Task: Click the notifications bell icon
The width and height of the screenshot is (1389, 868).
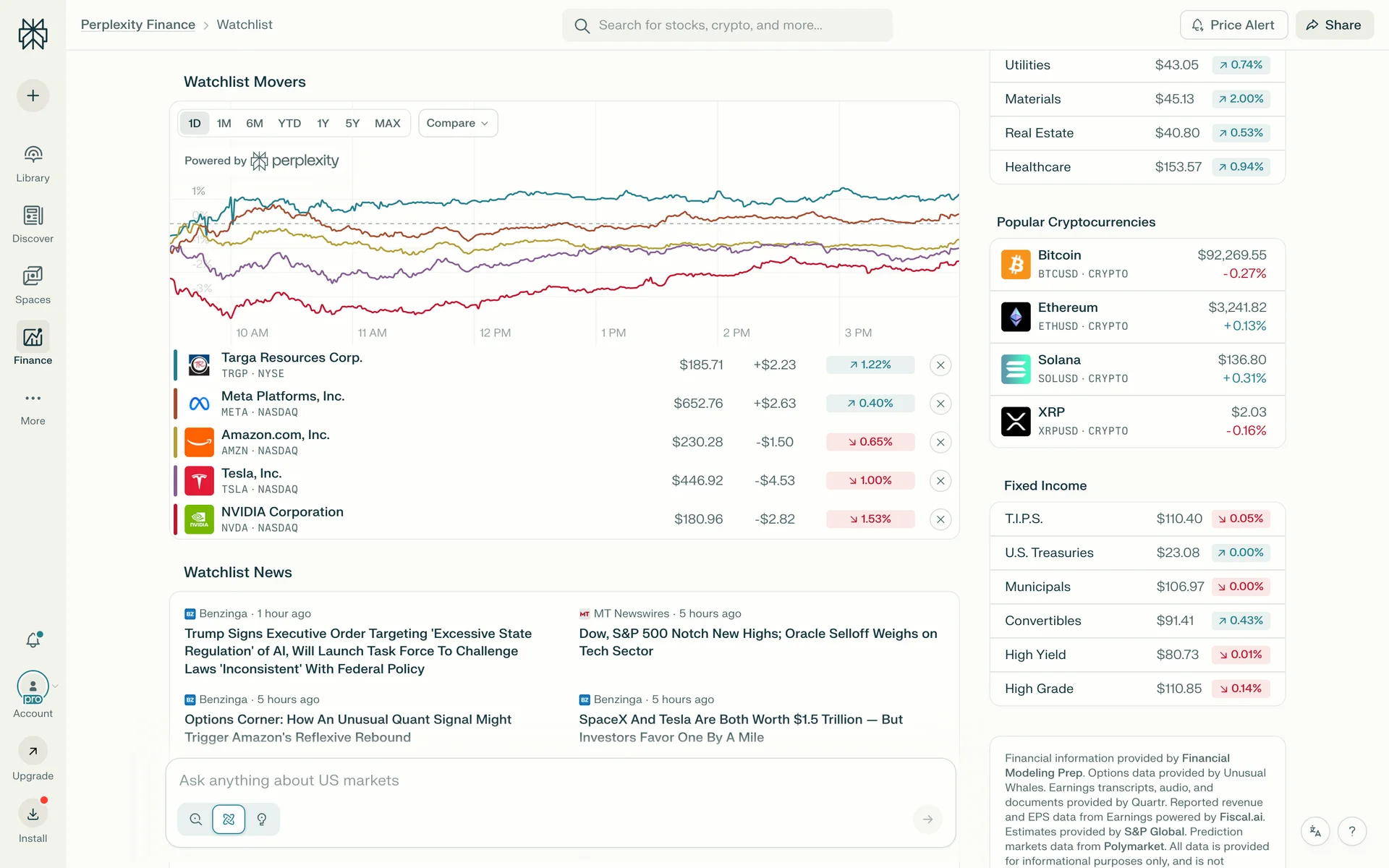Action: [x=33, y=640]
